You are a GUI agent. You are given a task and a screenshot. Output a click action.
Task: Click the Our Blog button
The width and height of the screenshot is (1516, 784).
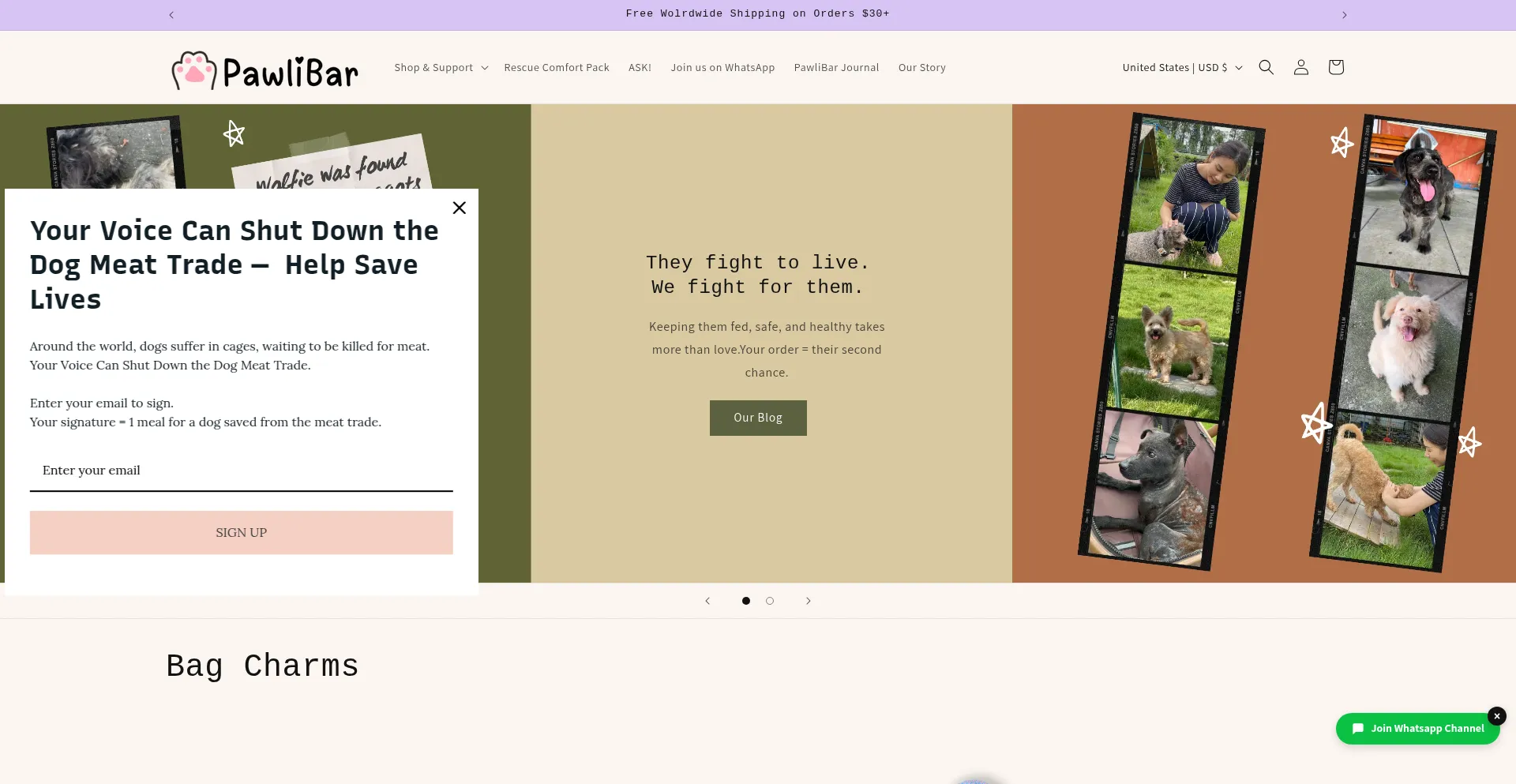(758, 418)
